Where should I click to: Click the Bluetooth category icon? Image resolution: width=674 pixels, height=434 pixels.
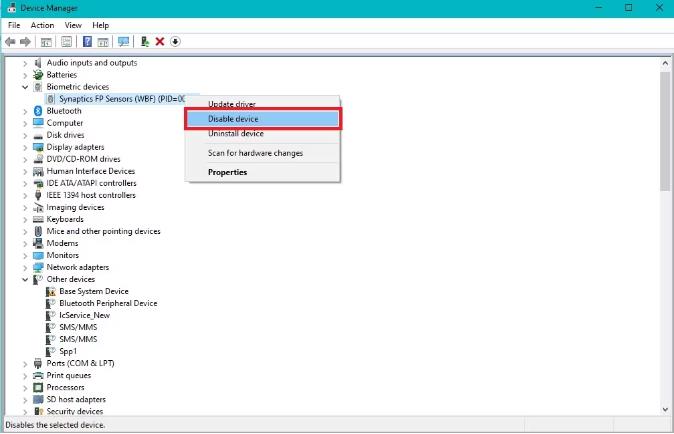(x=38, y=111)
